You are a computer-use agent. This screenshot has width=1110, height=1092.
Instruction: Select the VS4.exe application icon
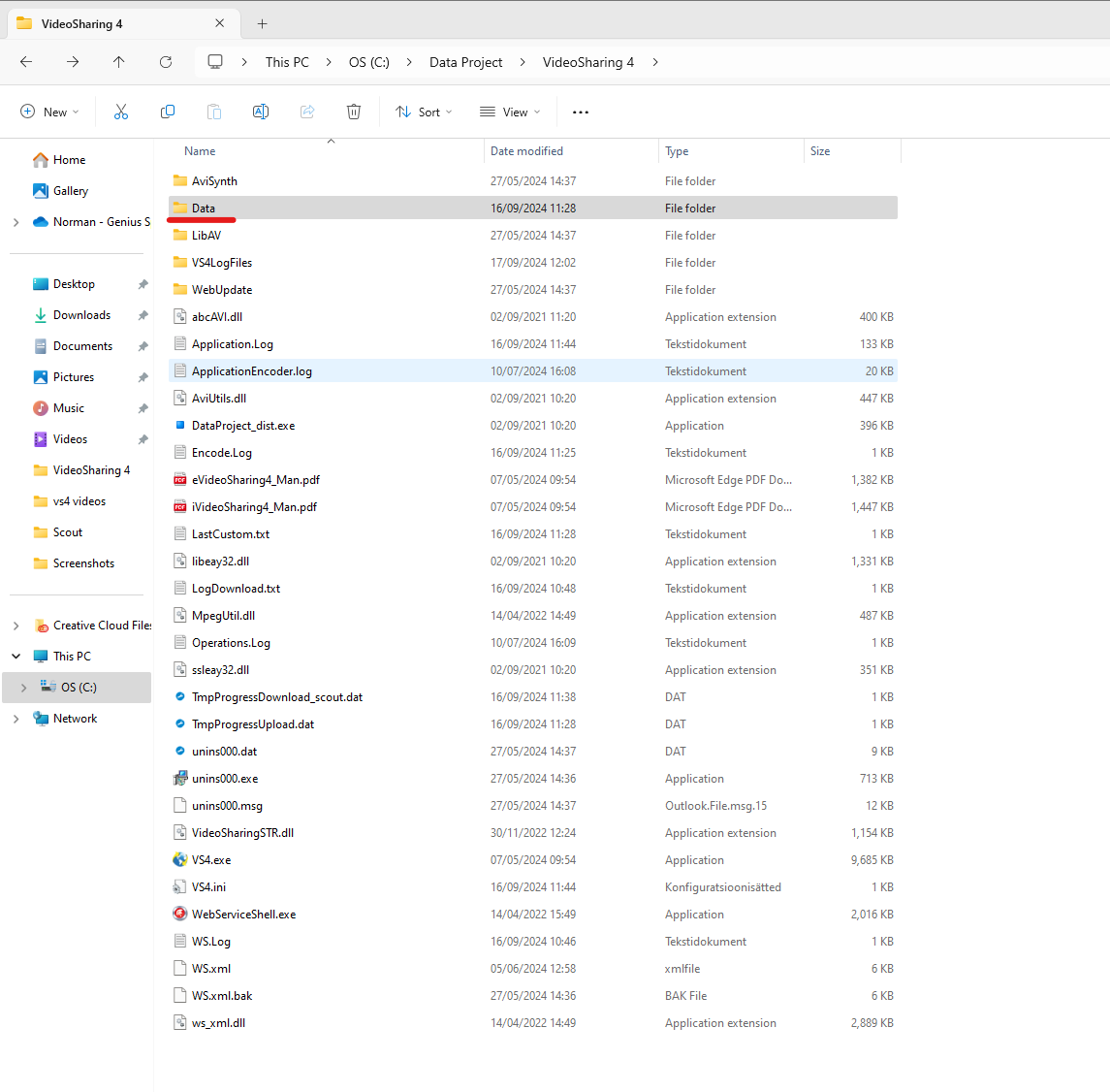pyautogui.click(x=179, y=859)
